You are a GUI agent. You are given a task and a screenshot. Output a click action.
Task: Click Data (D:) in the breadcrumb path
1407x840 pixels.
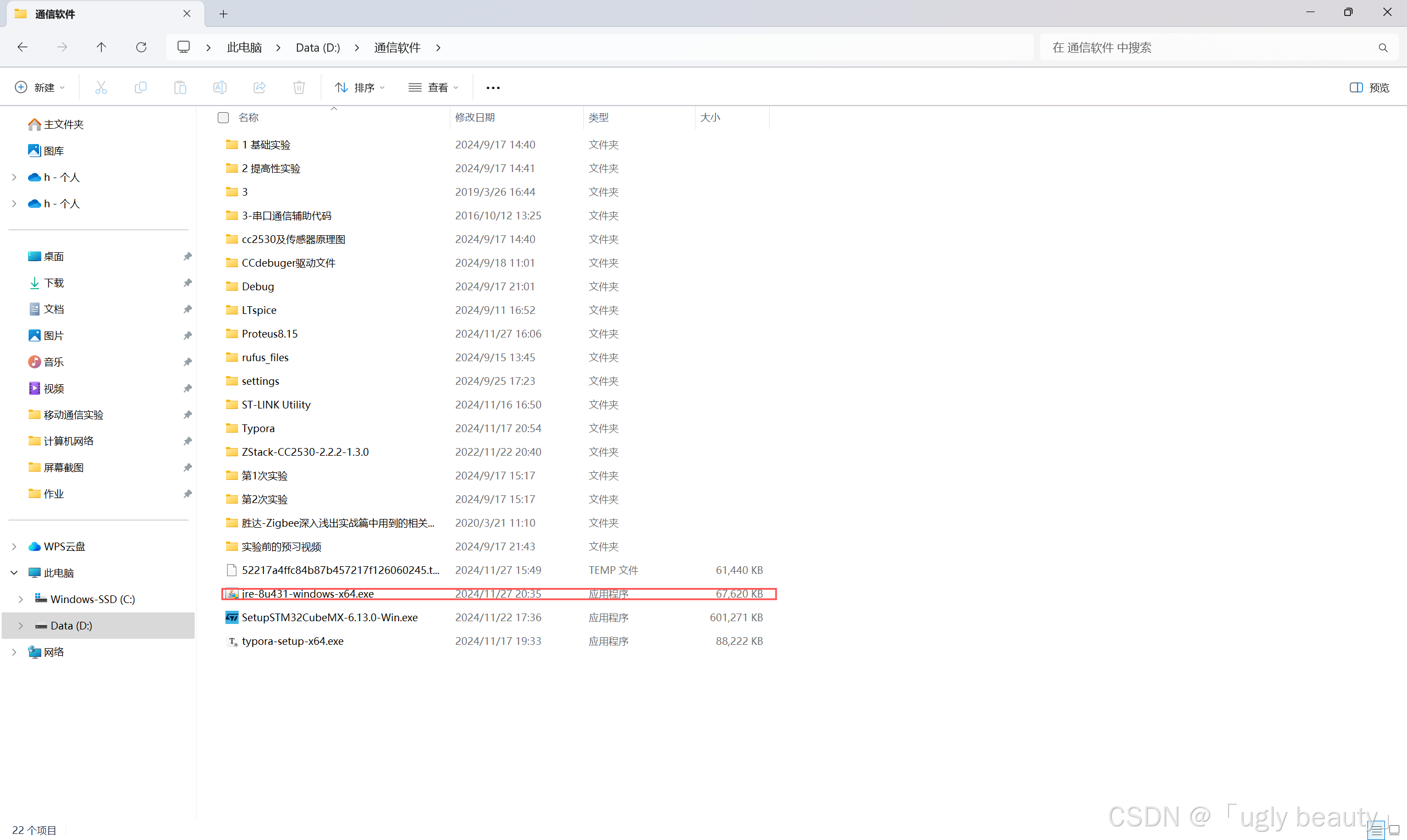[x=317, y=47]
